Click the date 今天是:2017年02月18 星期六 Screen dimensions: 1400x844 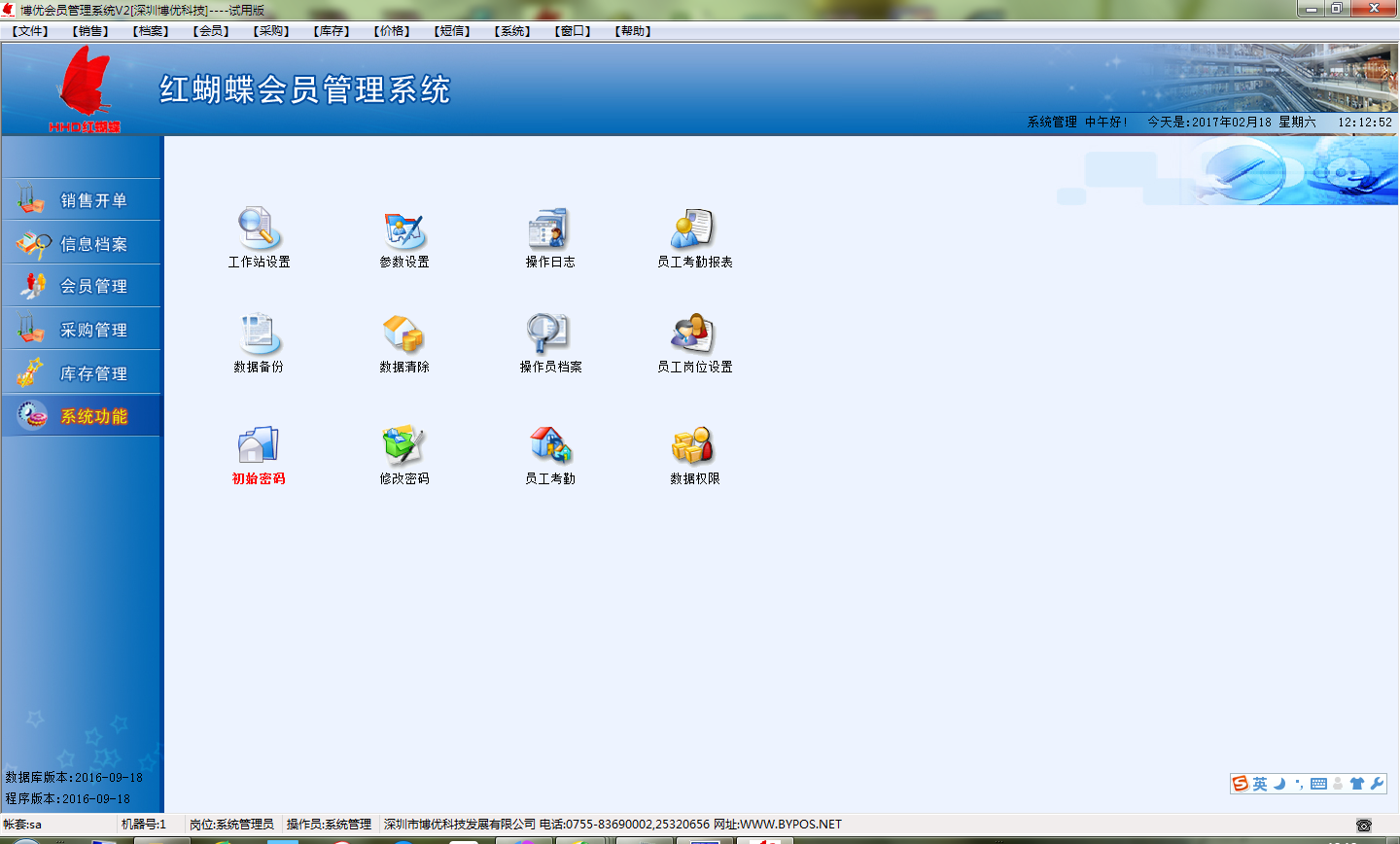(1232, 123)
